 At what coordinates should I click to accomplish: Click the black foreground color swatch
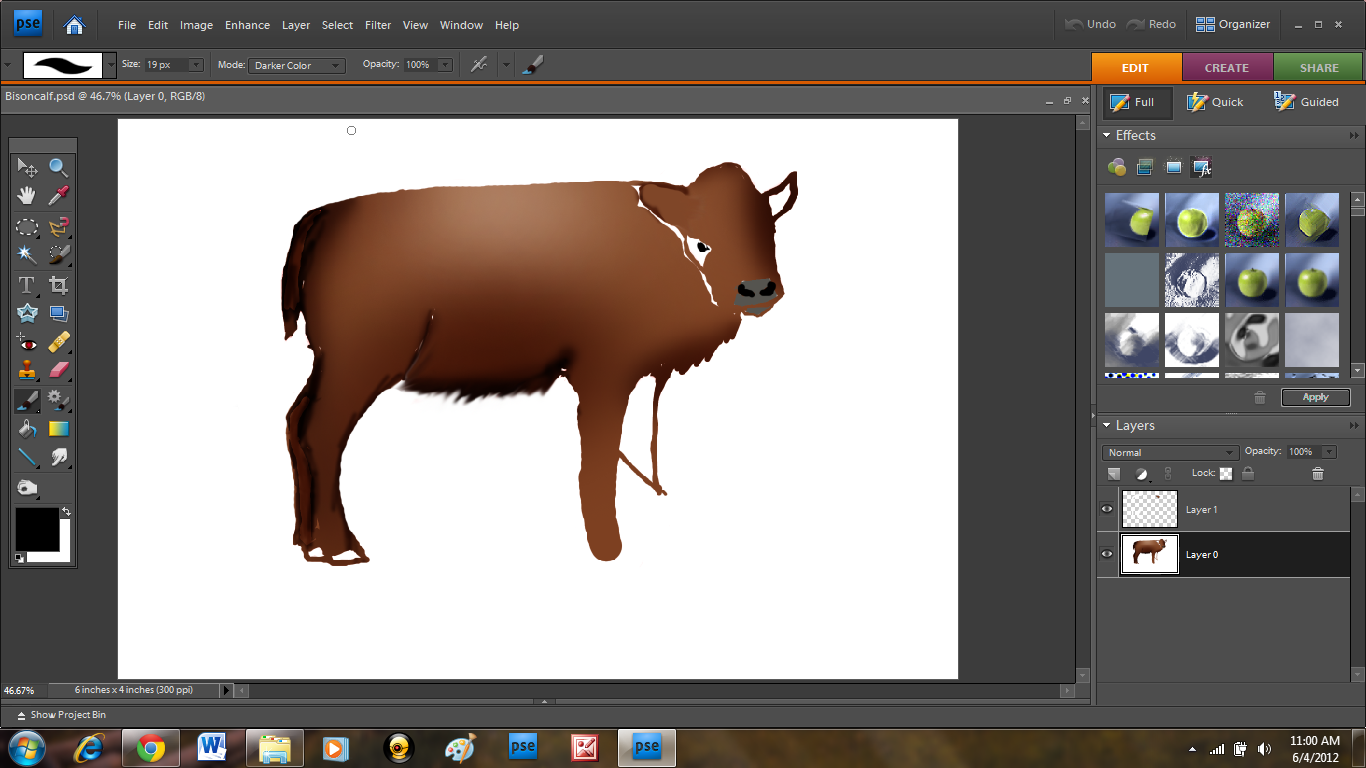click(x=37, y=529)
